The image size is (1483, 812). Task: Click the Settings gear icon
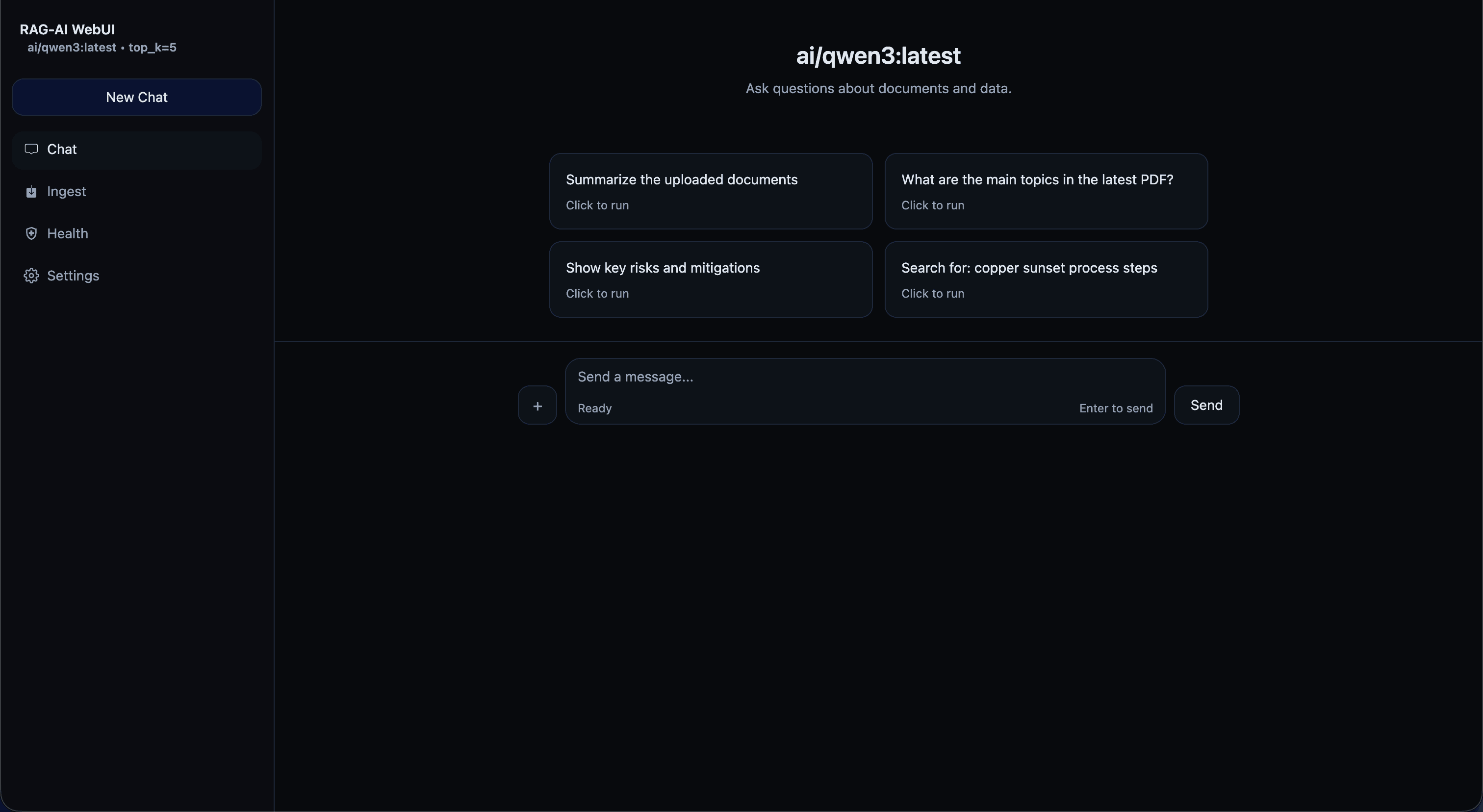point(31,276)
